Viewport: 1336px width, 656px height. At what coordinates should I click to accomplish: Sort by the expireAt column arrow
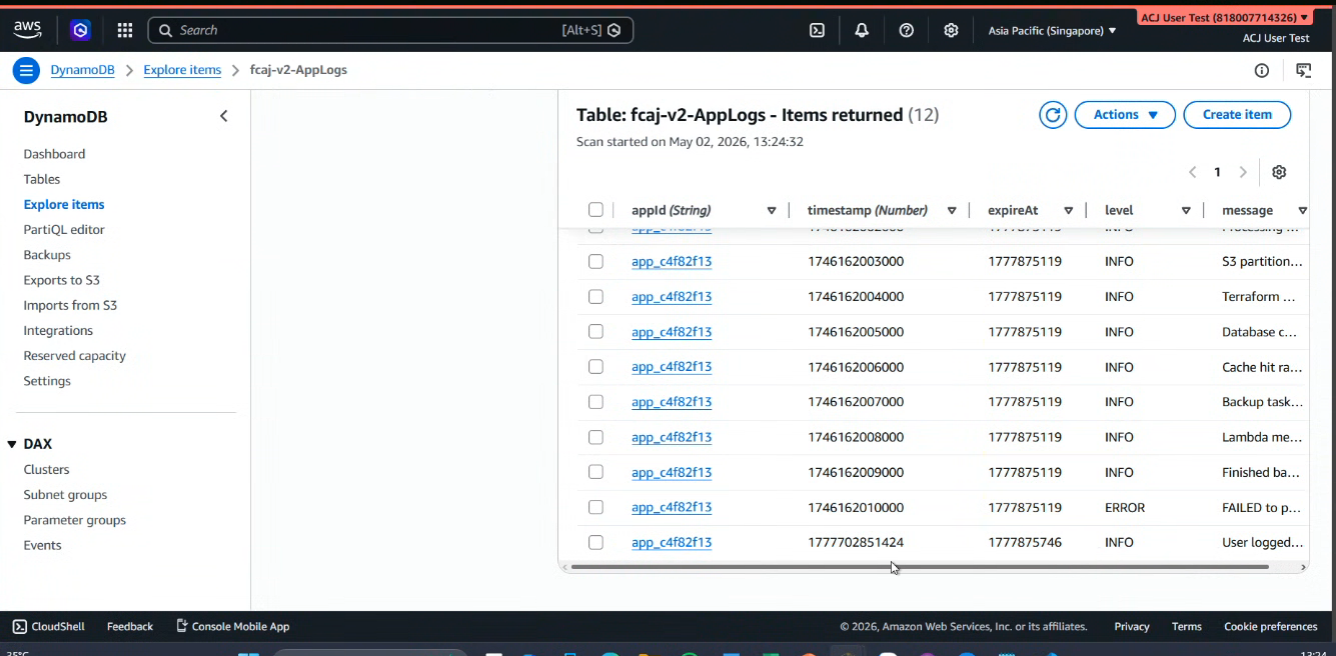1069,210
